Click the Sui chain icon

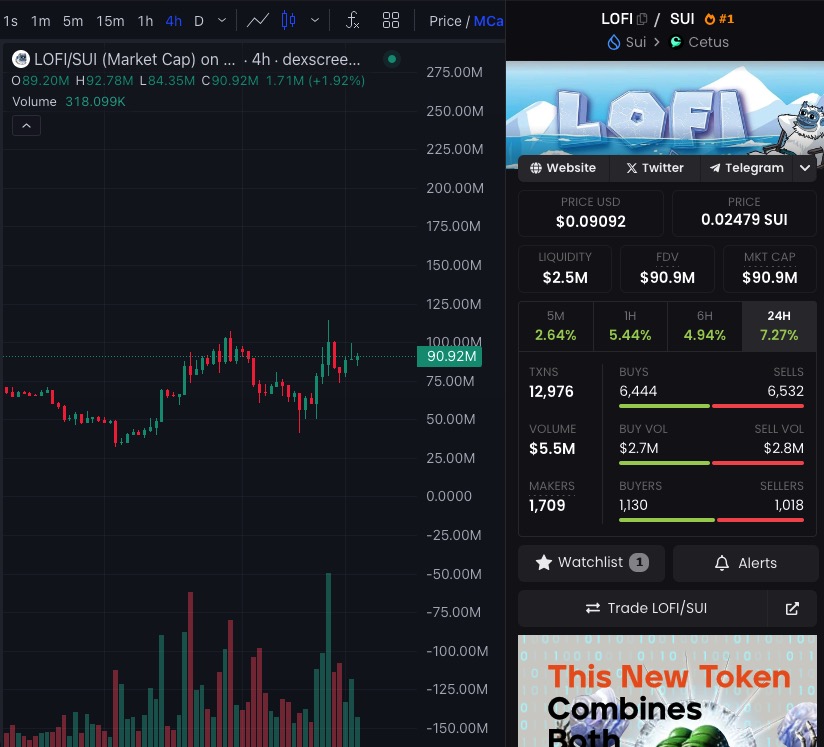coord(614,42)
